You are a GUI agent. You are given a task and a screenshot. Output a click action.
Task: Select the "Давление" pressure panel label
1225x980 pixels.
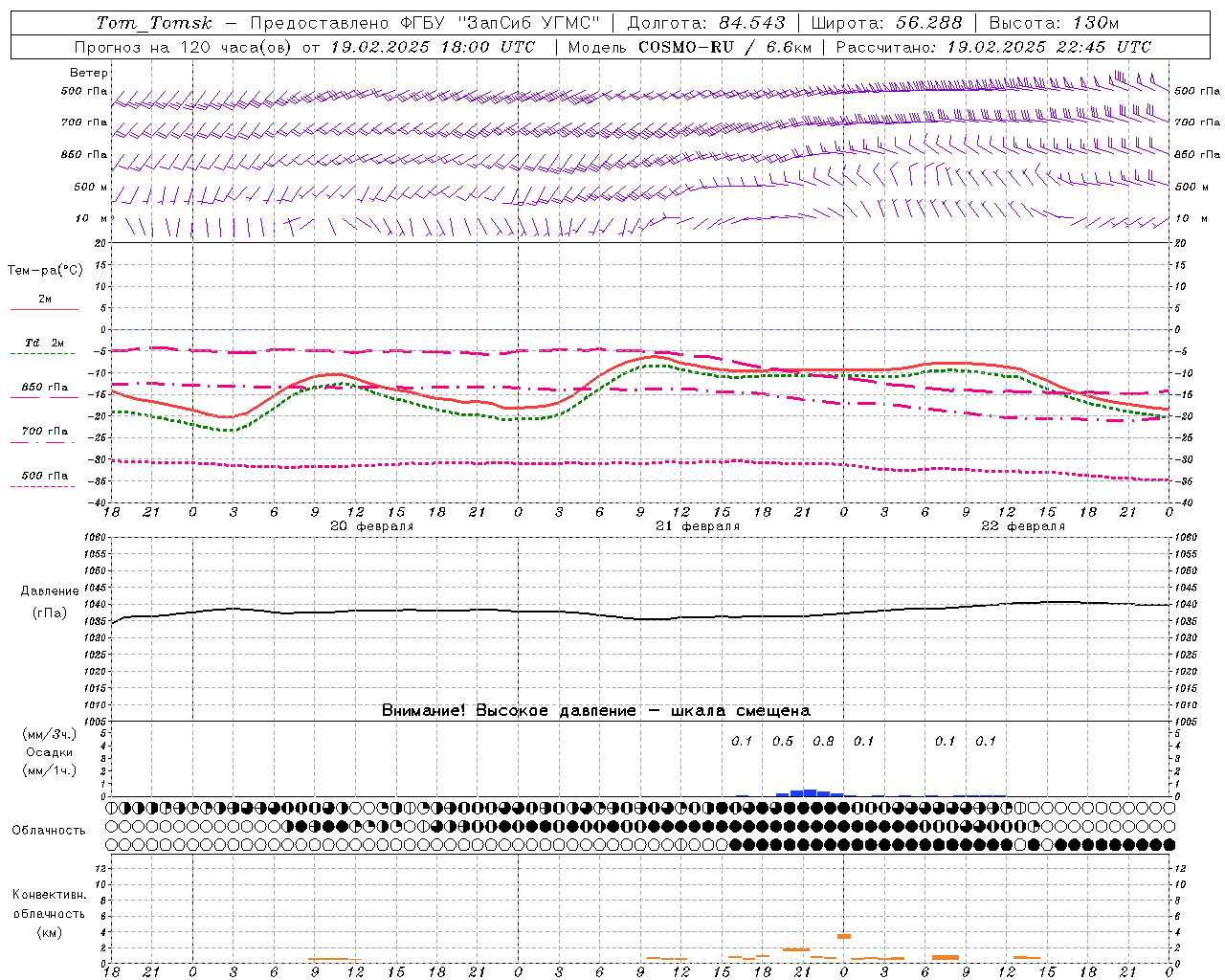[x=50, y=591]
